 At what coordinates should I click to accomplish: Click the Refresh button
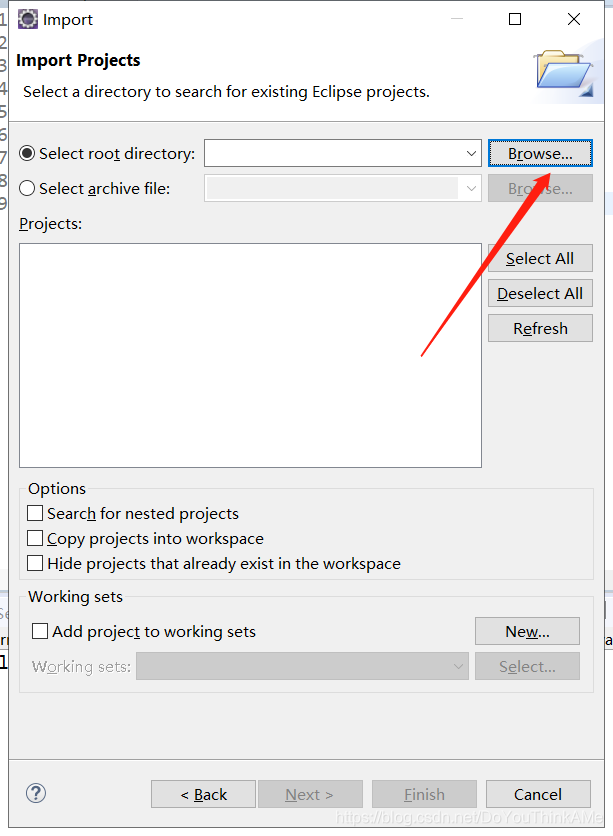pyautogui.click(x=540, y=328)
